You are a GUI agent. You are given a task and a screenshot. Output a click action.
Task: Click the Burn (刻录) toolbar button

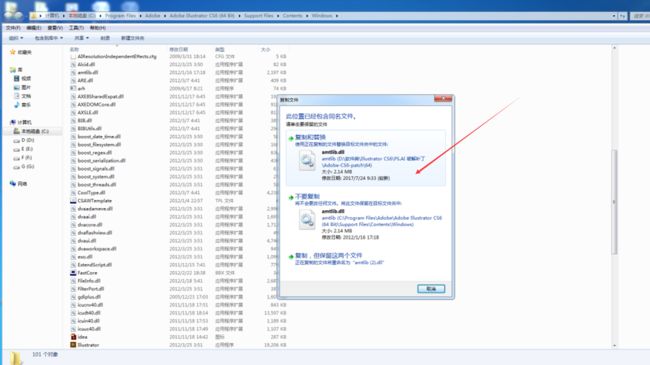(105, 38)
